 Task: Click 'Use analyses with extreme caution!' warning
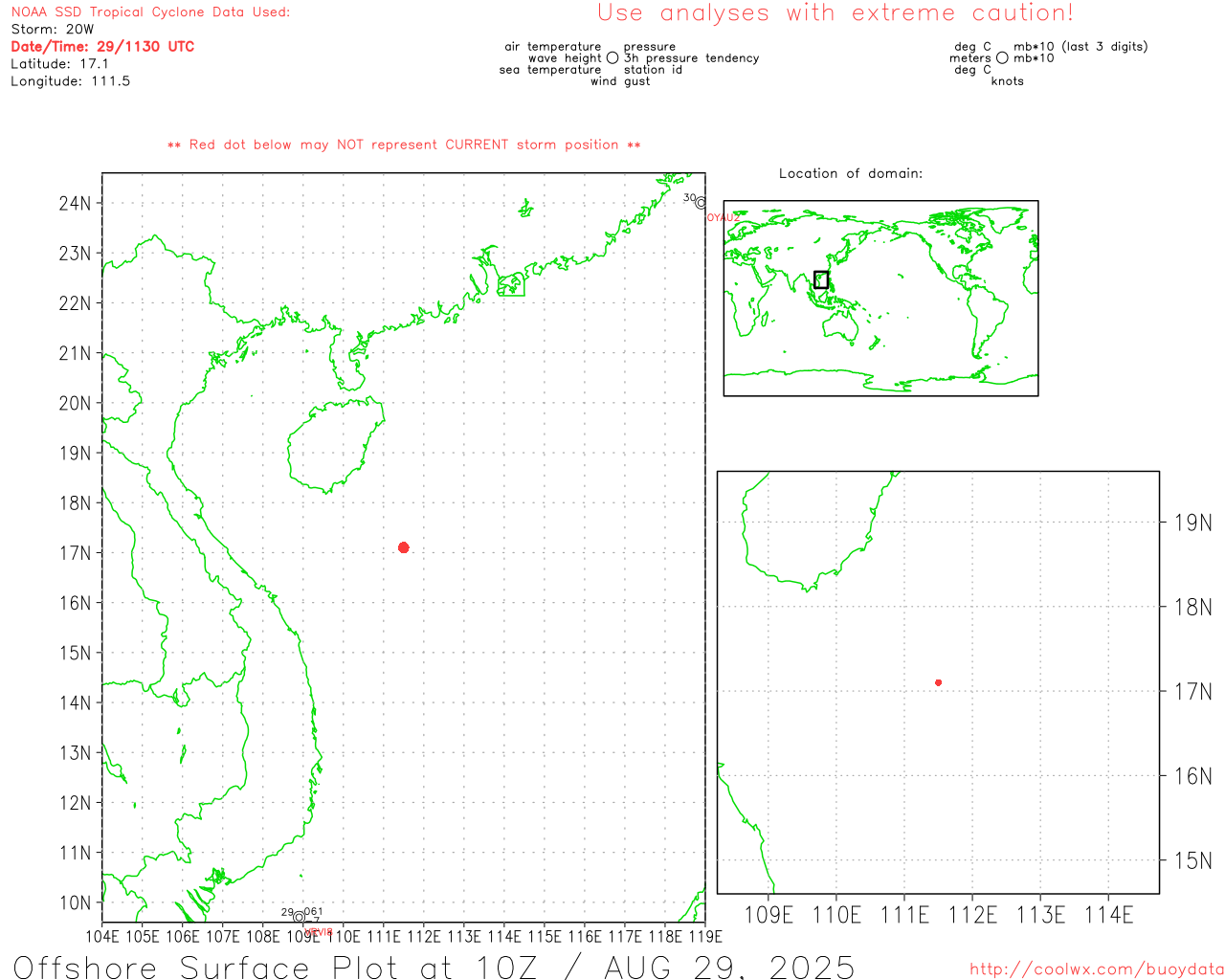pyautogui.click(x=835, y=13)
